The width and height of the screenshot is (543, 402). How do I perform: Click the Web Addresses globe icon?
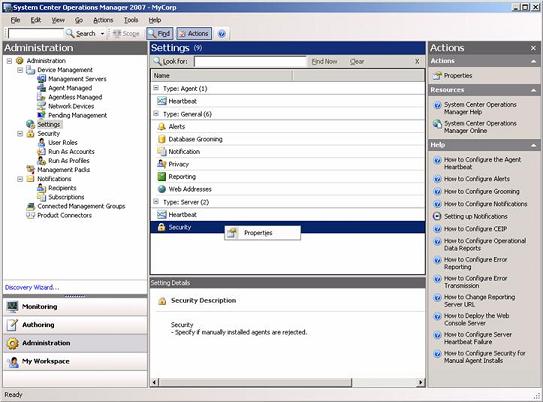[x=162, y=189]
